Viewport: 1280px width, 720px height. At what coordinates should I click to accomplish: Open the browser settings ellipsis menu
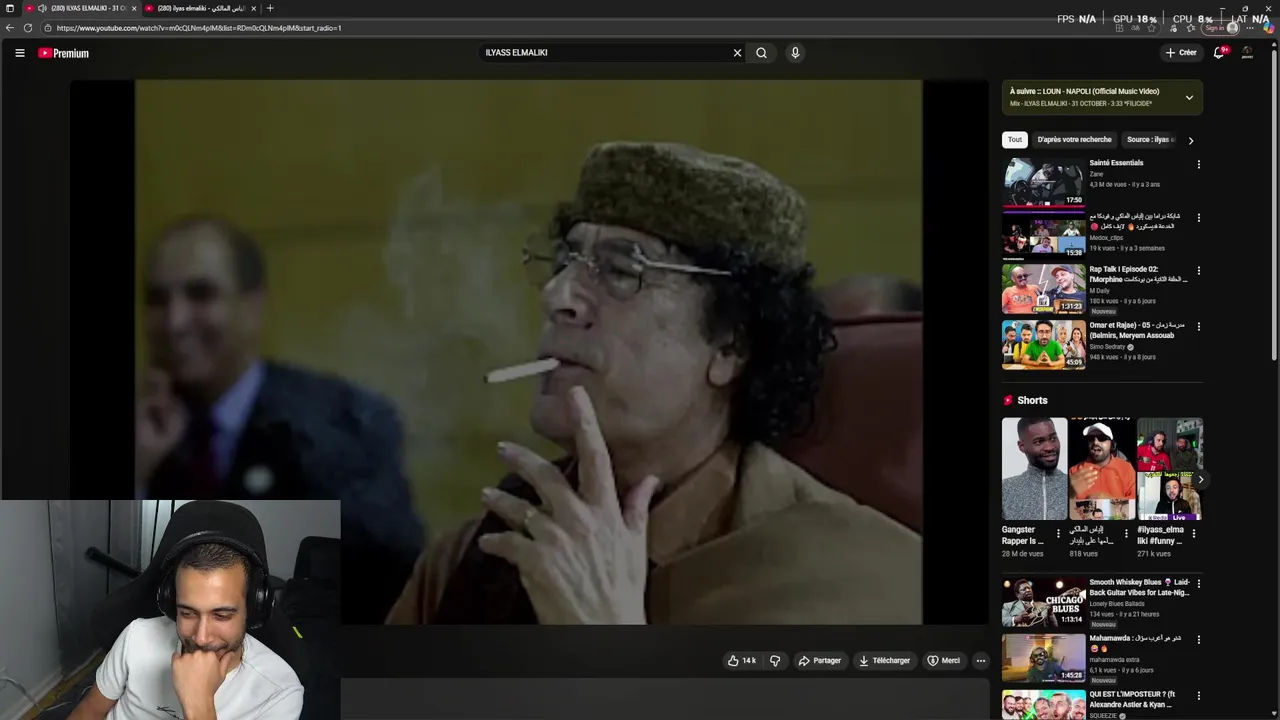[1252, 28]
